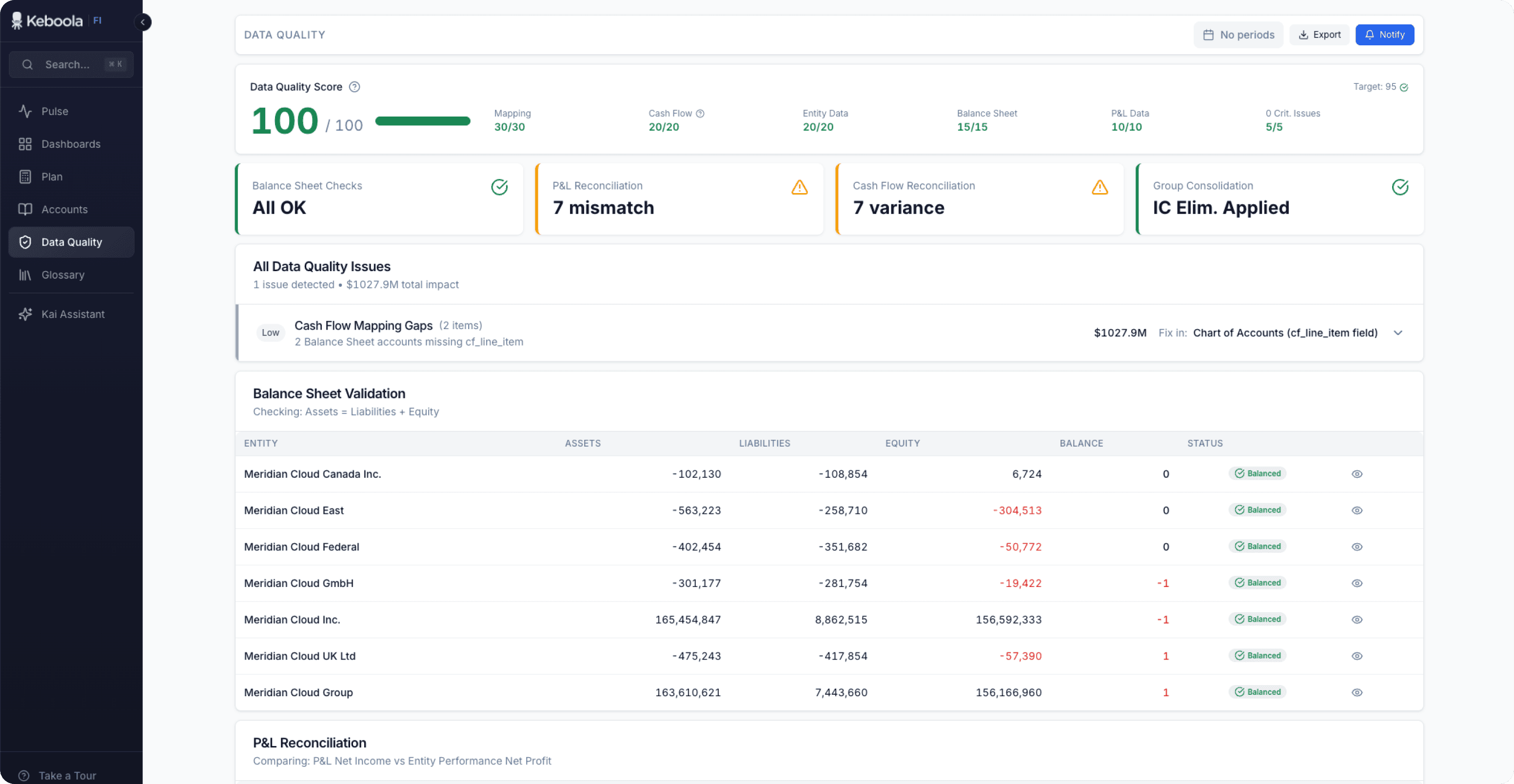Collapse the sidebar with the arrow button
Viewport: 1514px width, 784px height.
(142, 22)
